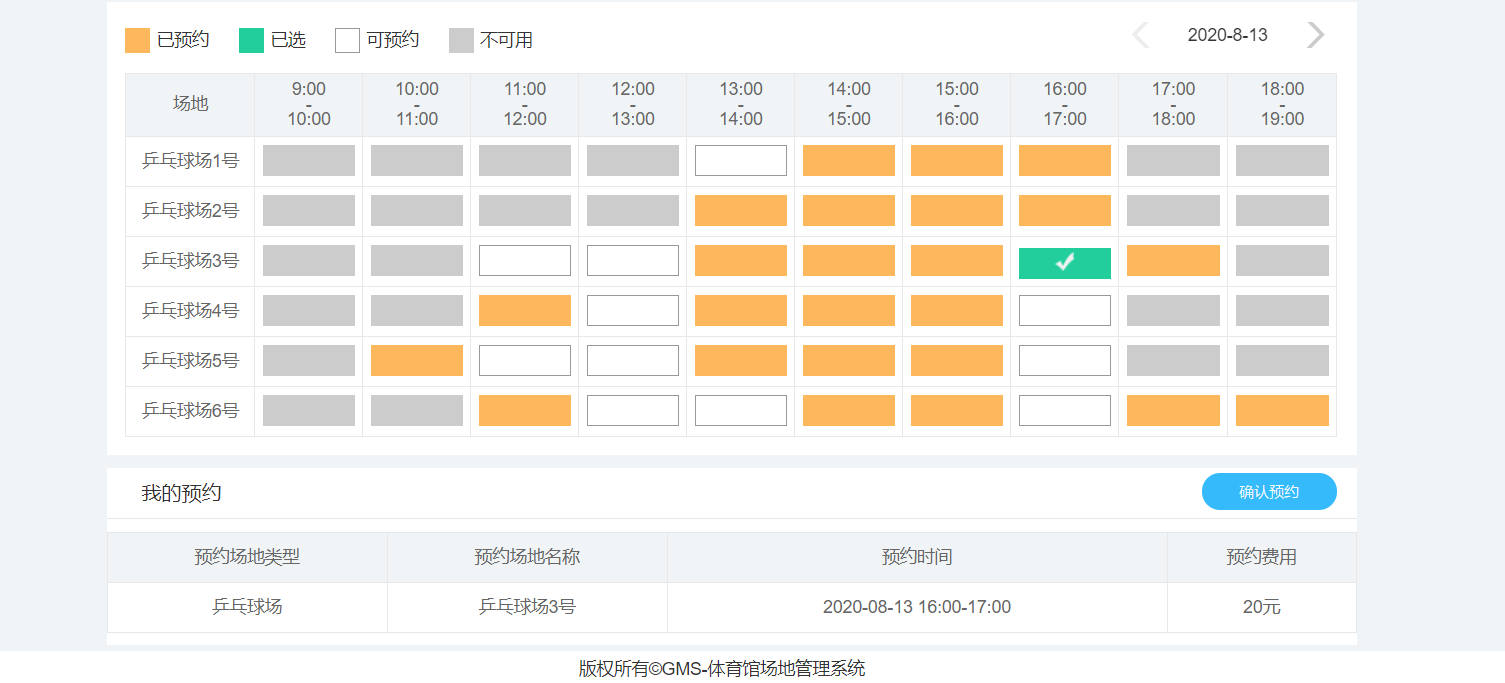Go to next date with right arrow
1505x683 pixels.
[x=1316, y=35]
